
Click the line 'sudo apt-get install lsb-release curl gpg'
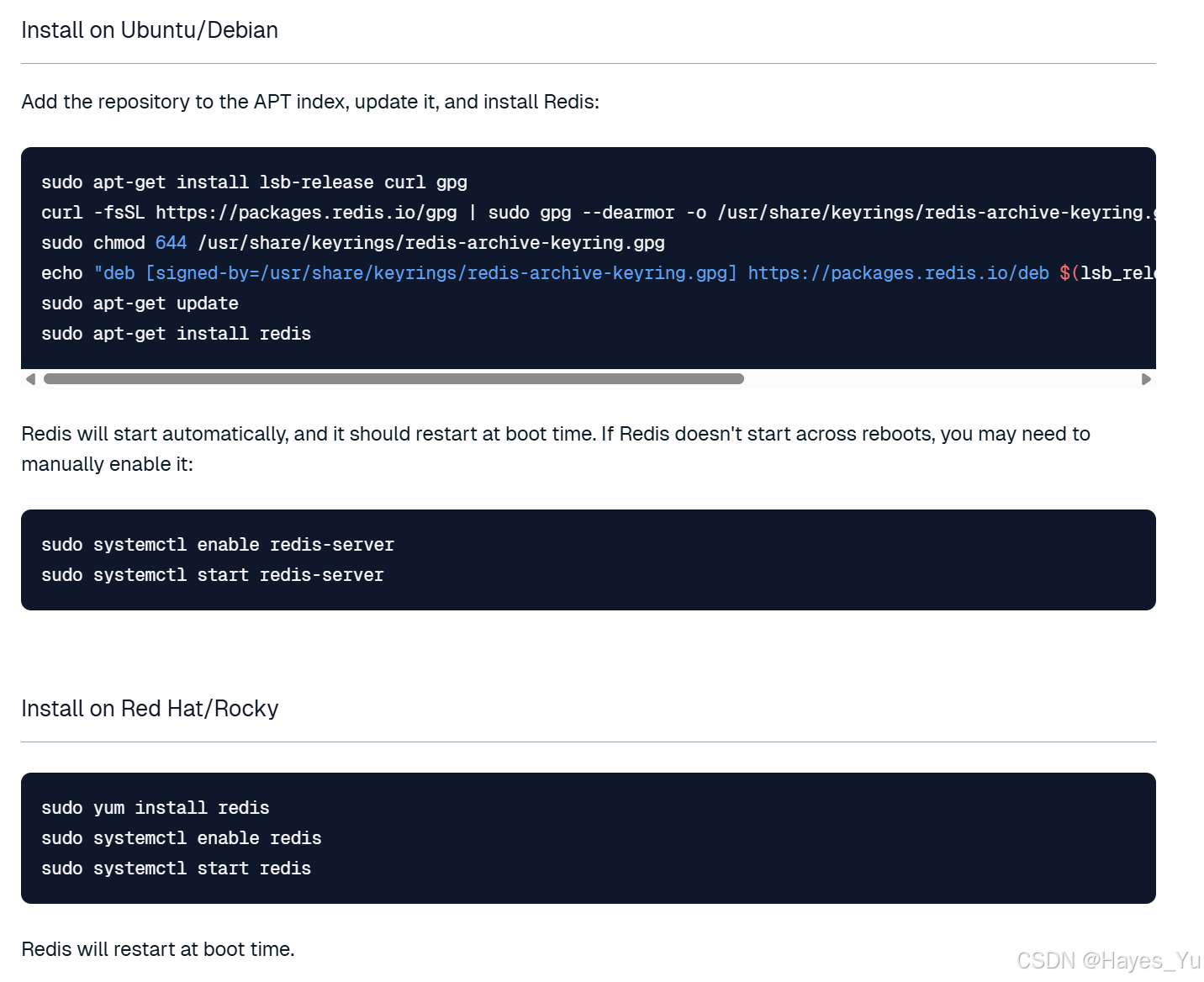254,182
